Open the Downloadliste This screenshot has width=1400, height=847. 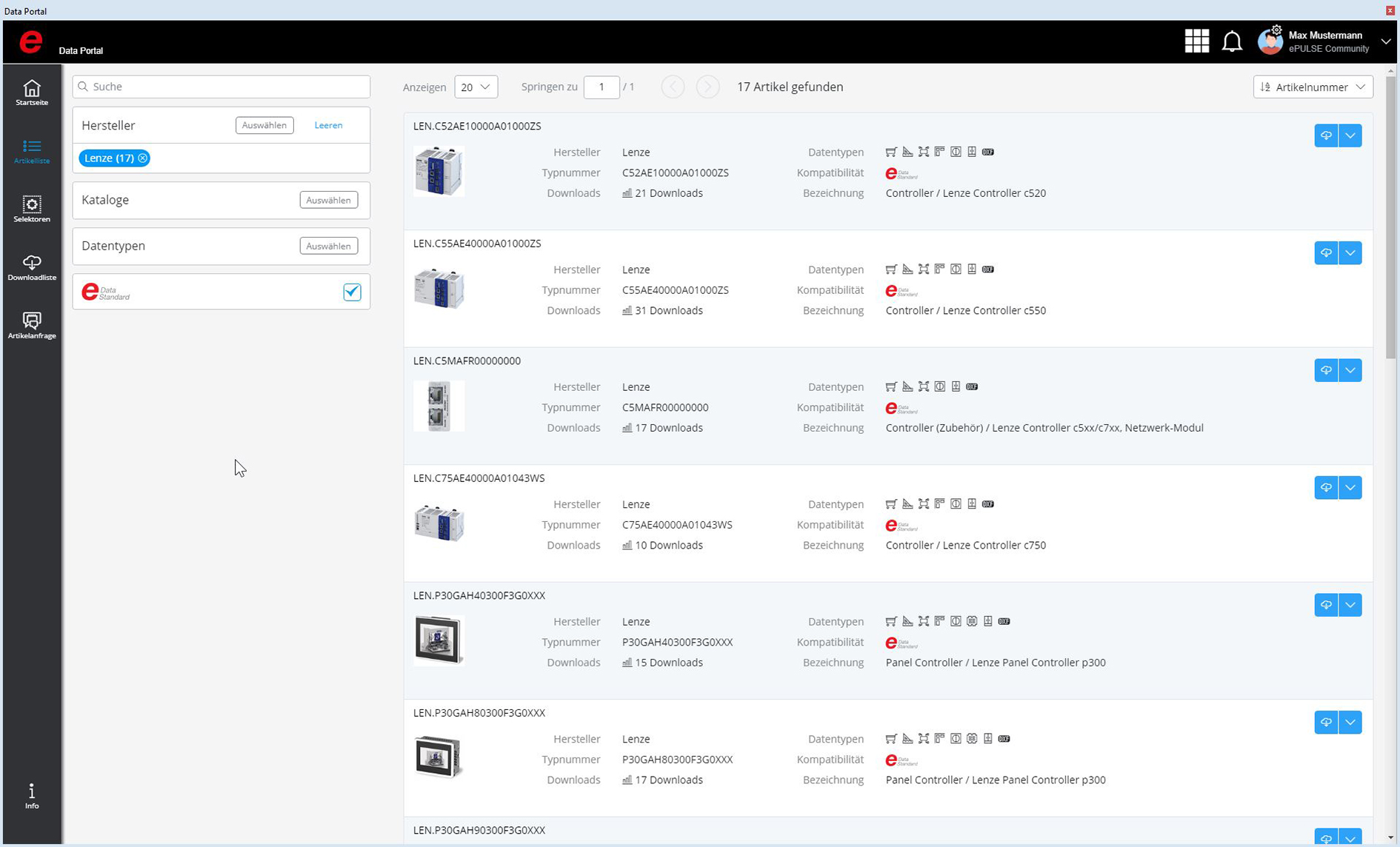click(x=31, y=267)
